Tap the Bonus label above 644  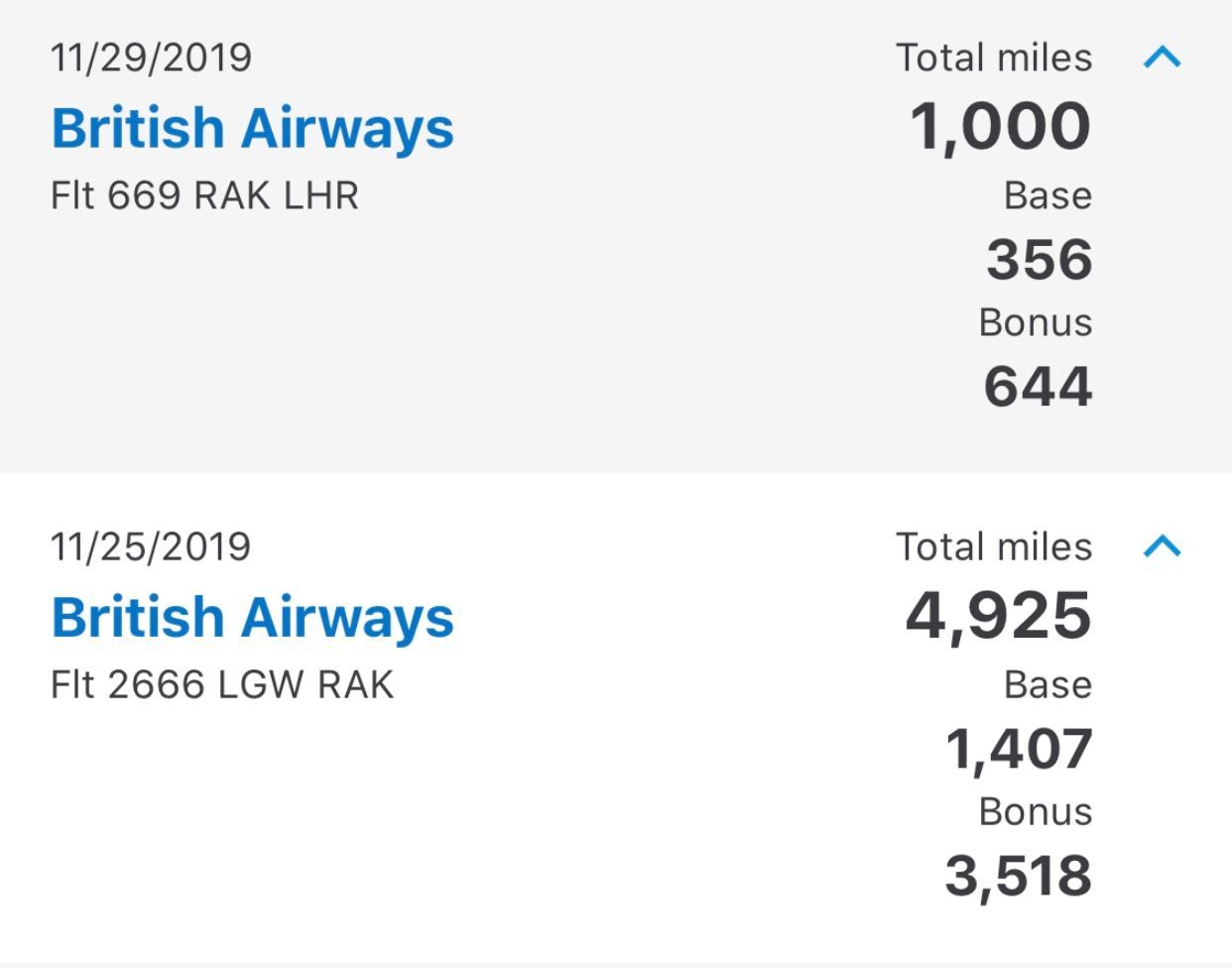1036,322
